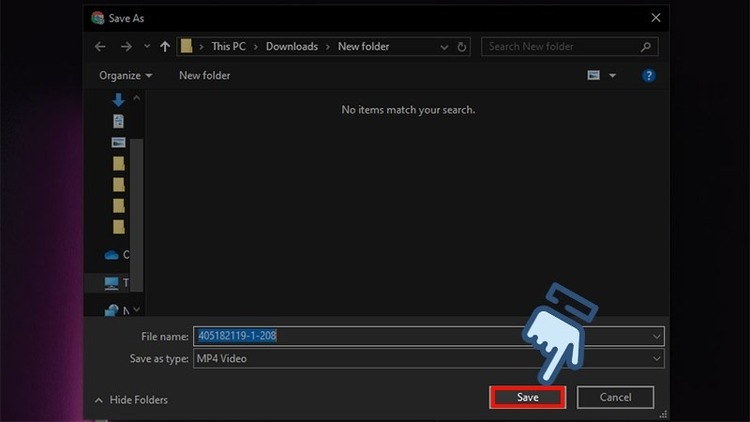
Task: Select This PC in navigation pane
Action: coord(112,283)
